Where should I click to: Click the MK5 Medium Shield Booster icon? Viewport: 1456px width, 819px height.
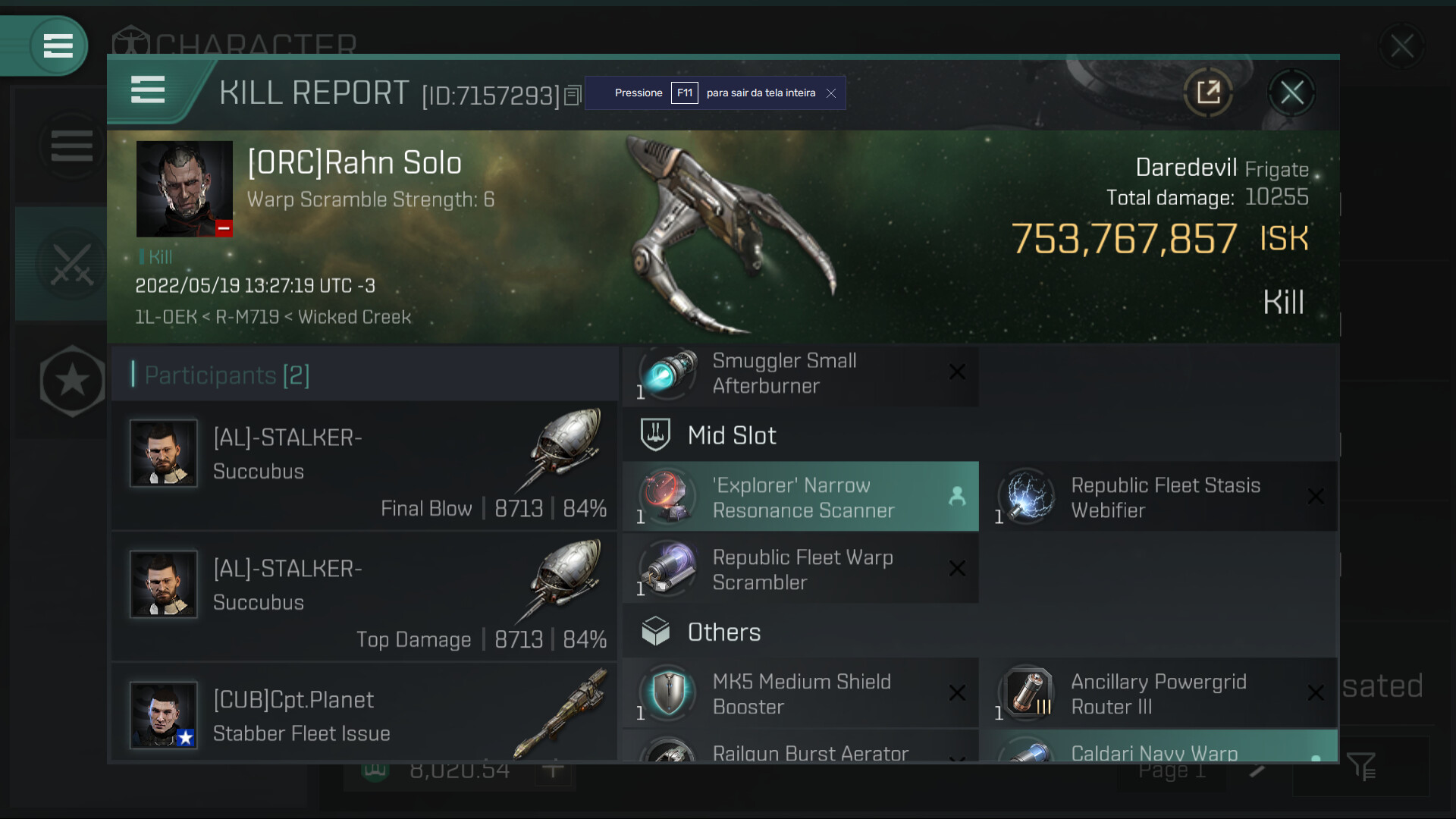point(668,693)
